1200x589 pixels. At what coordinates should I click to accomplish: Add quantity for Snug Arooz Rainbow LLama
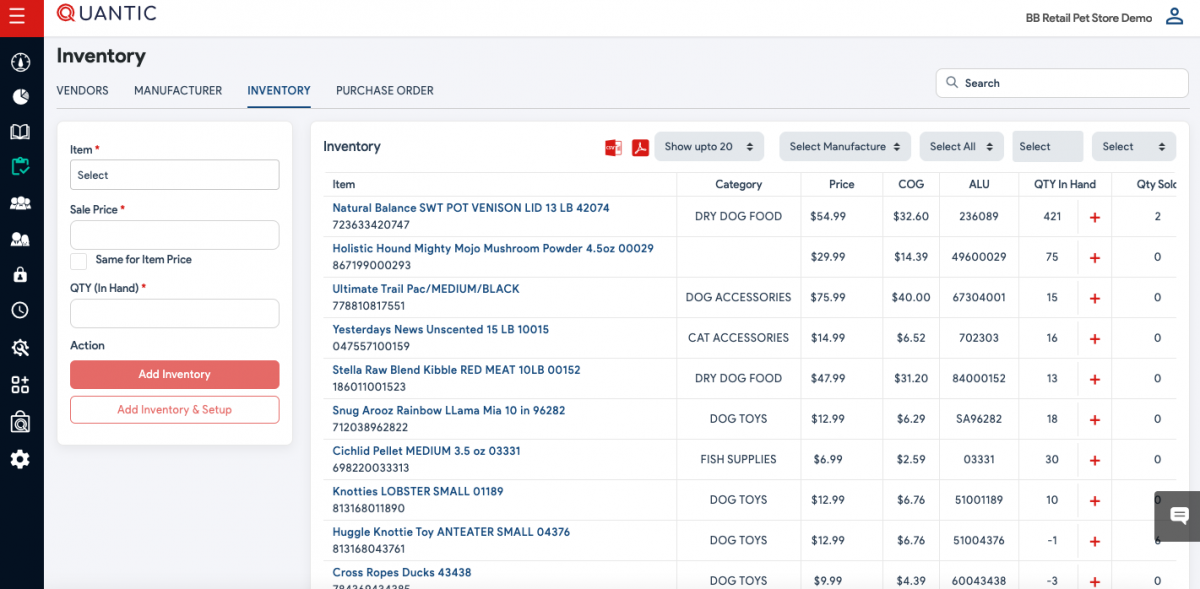[x=1094, y=420]
